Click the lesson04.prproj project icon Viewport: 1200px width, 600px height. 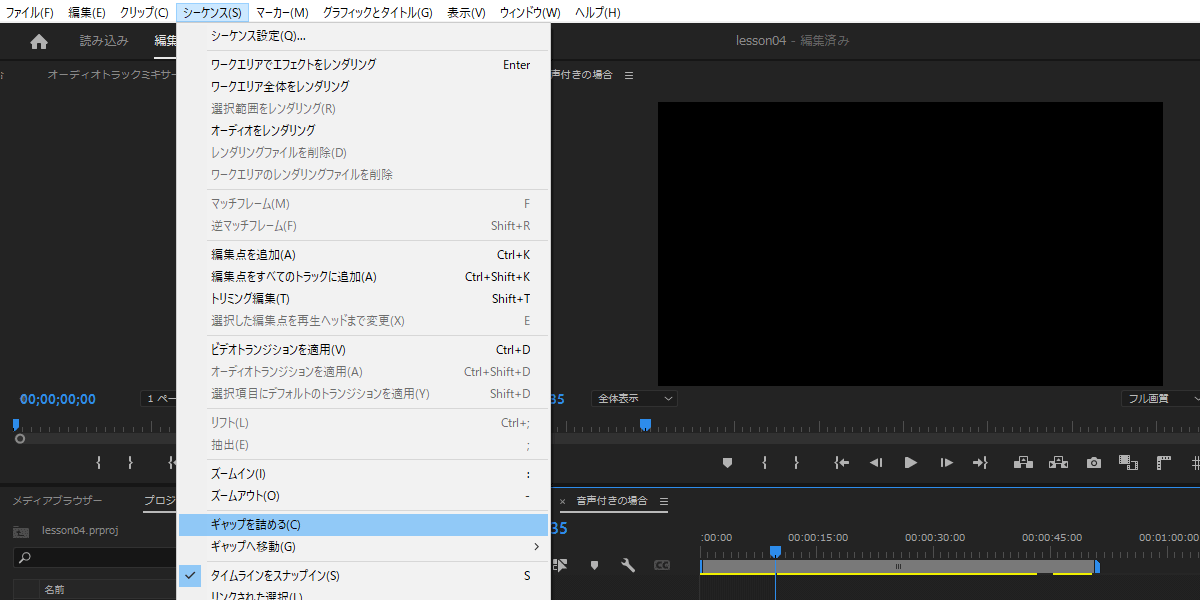[20, 530]
